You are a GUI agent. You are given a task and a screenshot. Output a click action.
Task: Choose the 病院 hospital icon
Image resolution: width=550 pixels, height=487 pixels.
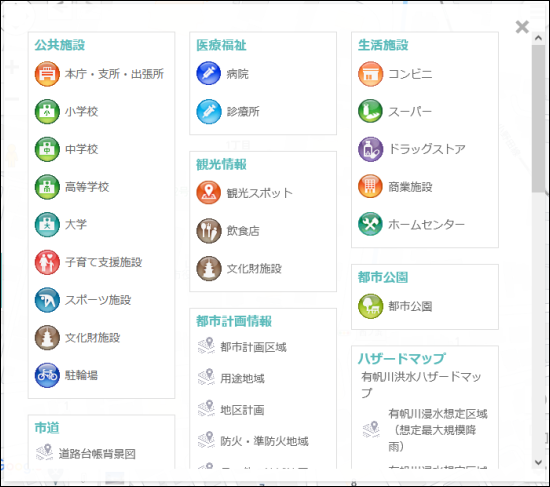209,73
